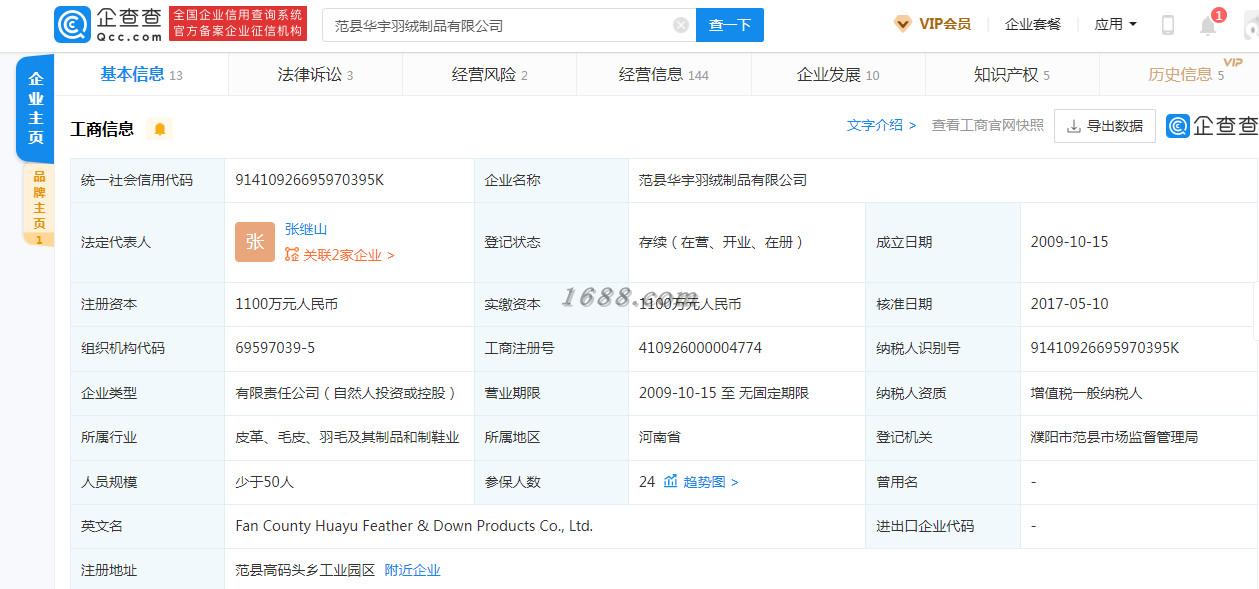Toggle the 工商信息 monitor bell icon

point(159,129)
